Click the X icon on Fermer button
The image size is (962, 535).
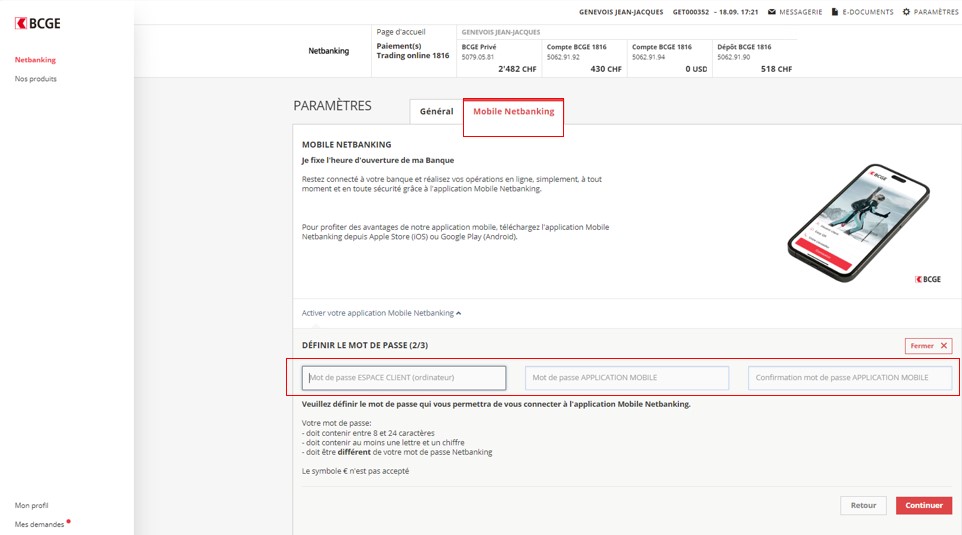click(x=944, y=346)
